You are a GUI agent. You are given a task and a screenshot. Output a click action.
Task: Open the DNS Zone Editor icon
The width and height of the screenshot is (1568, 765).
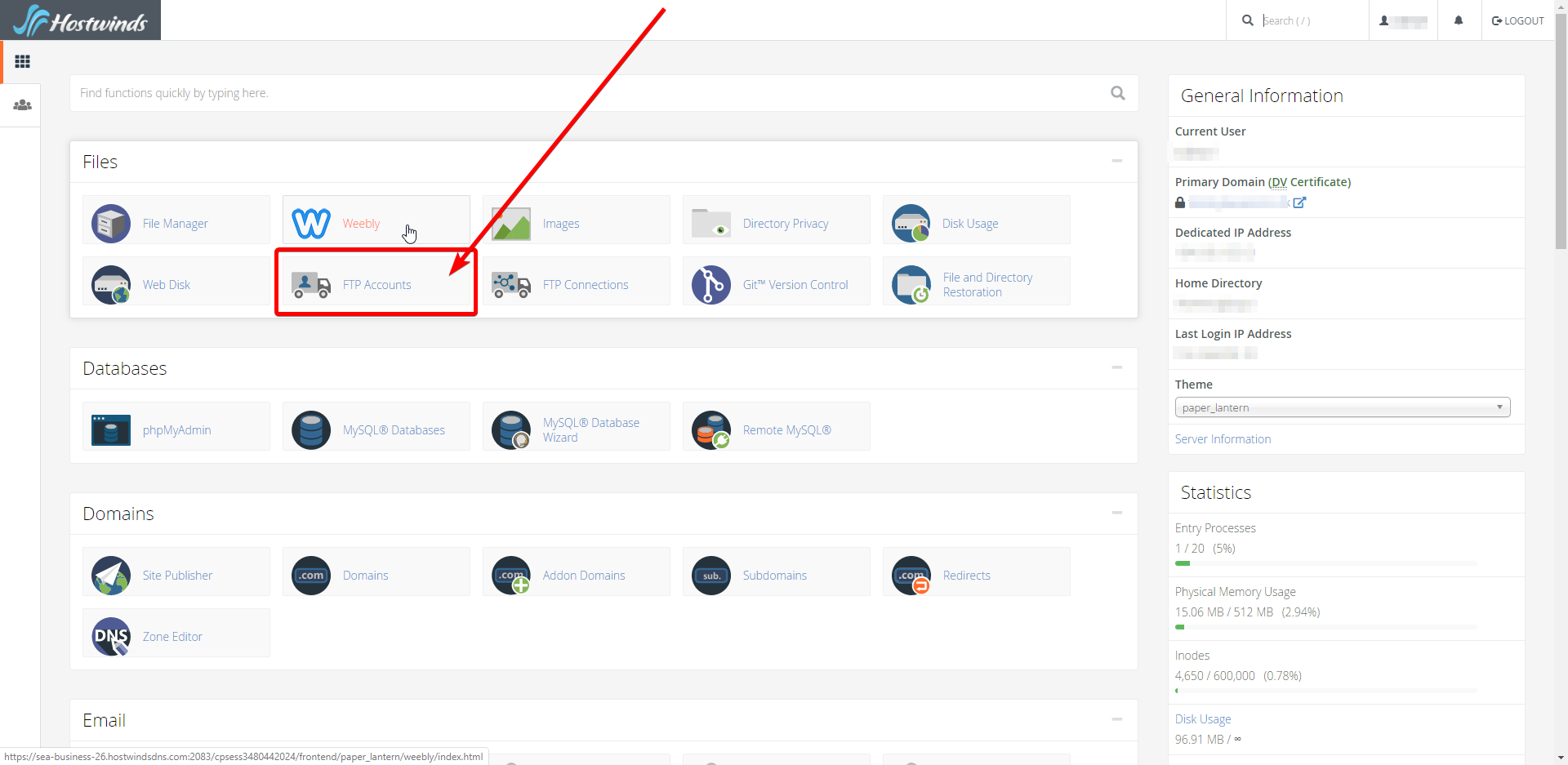click(x=111, y=637)
